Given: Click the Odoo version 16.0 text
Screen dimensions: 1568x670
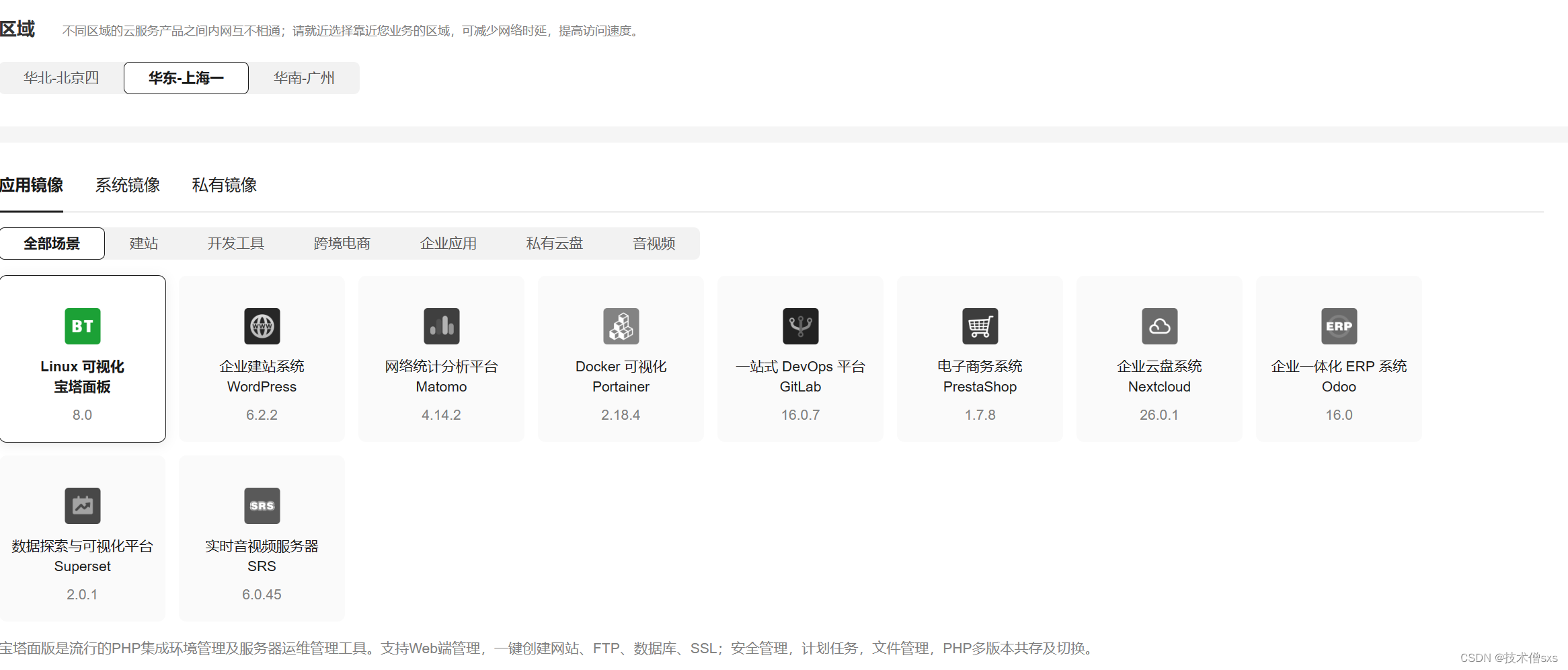Looking at the screenshot, I should click(1339, 415).
